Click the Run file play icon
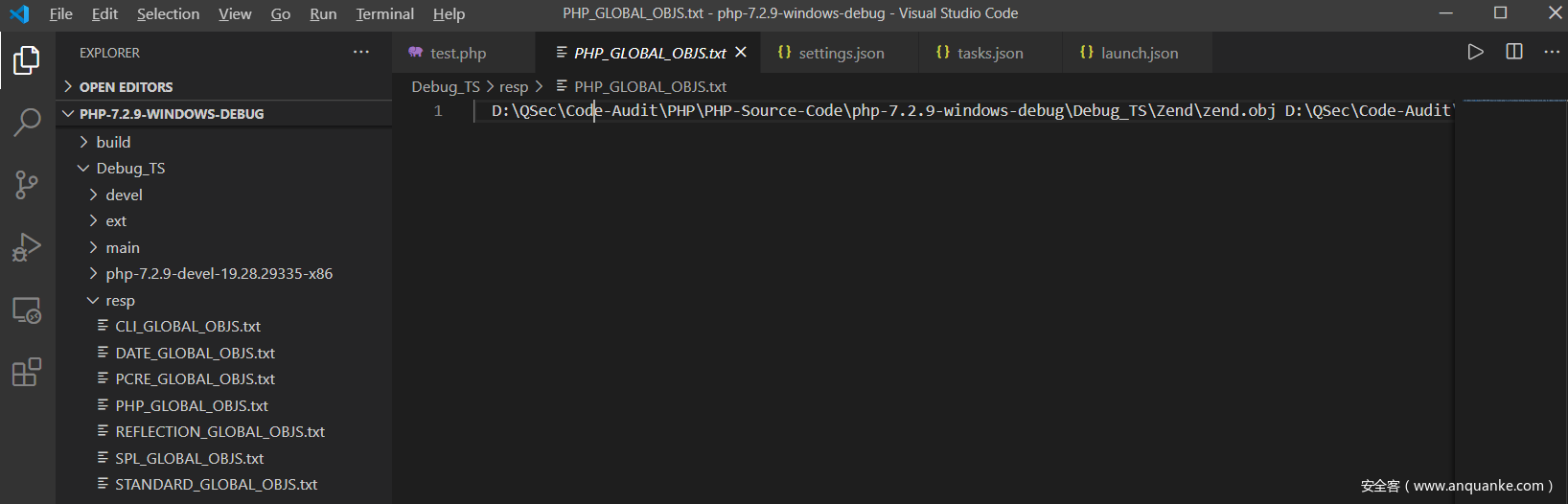Image resolution: width=1568 pixels, height=504 pixels. (1475, 52)
